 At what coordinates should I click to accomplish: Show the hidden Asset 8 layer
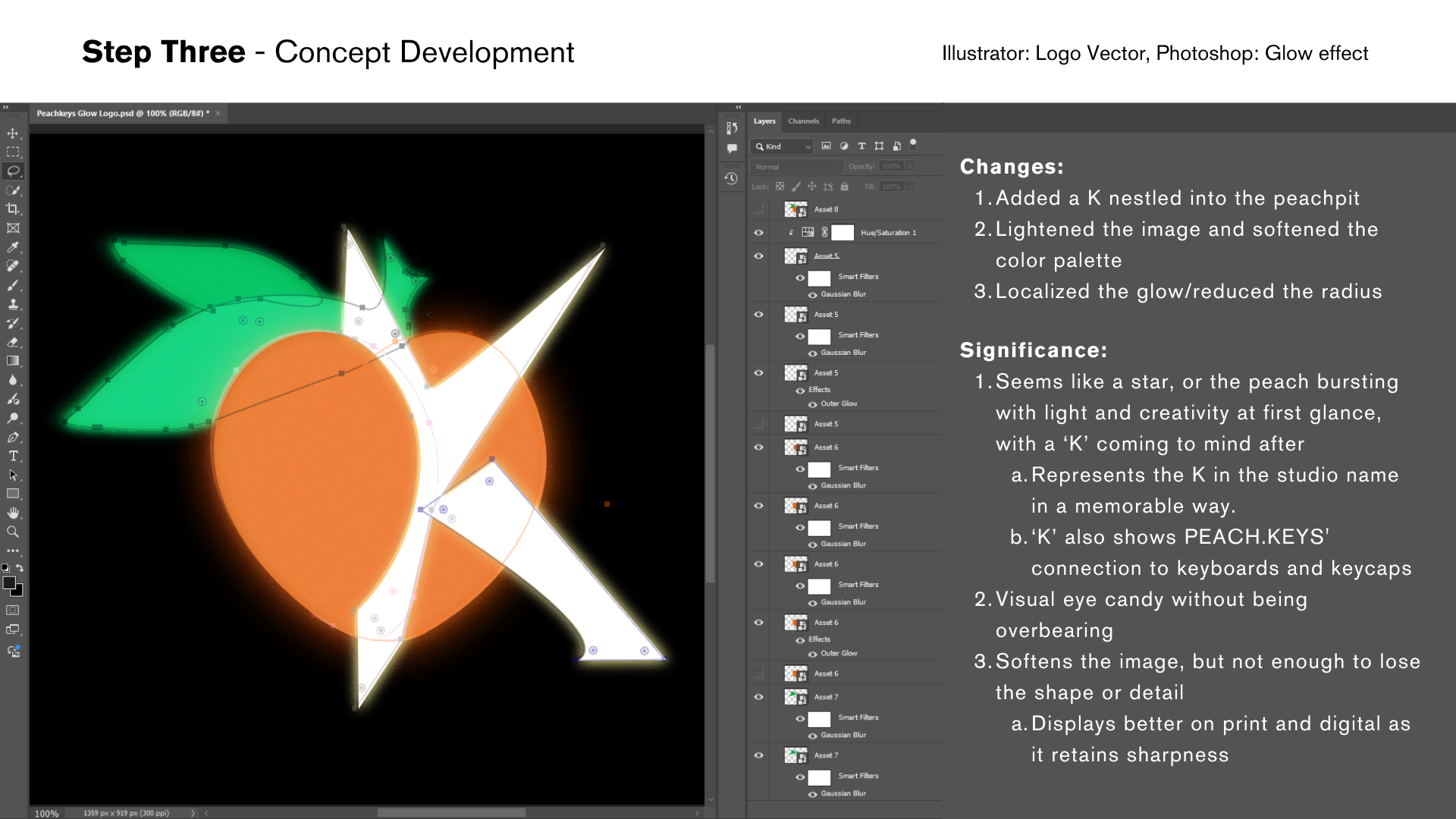point(758,209)
